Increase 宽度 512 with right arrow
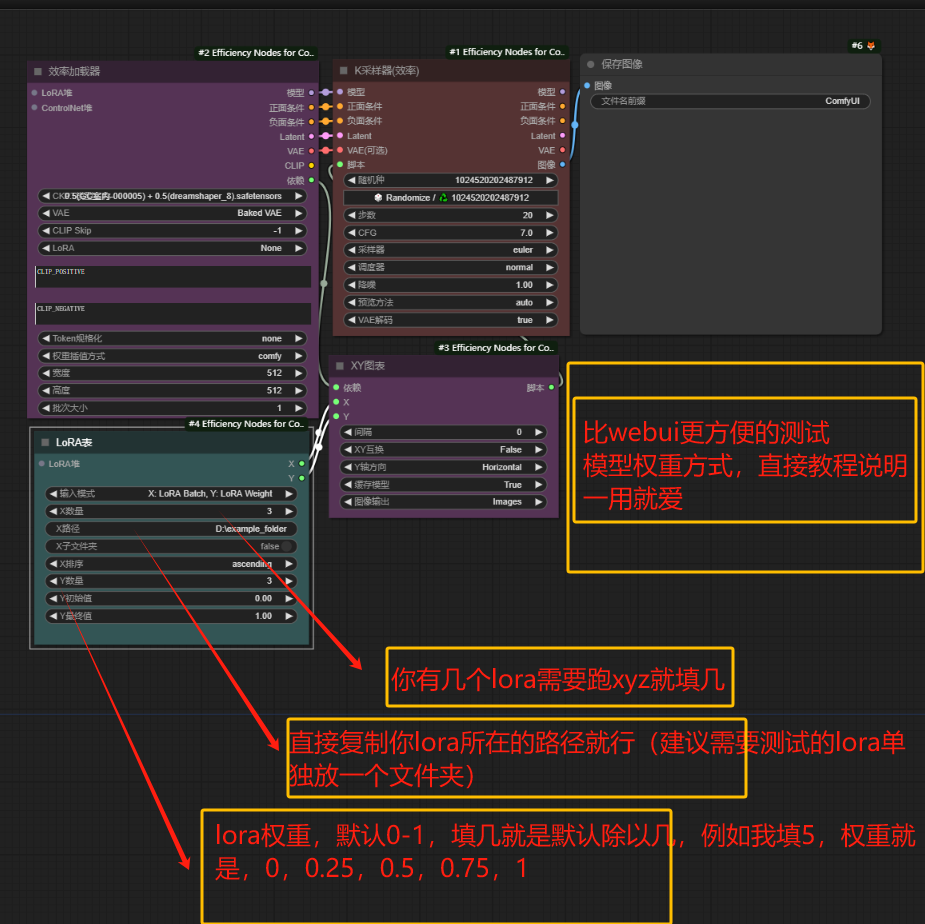Screen dimensions: 925x924 click(299, 373)
